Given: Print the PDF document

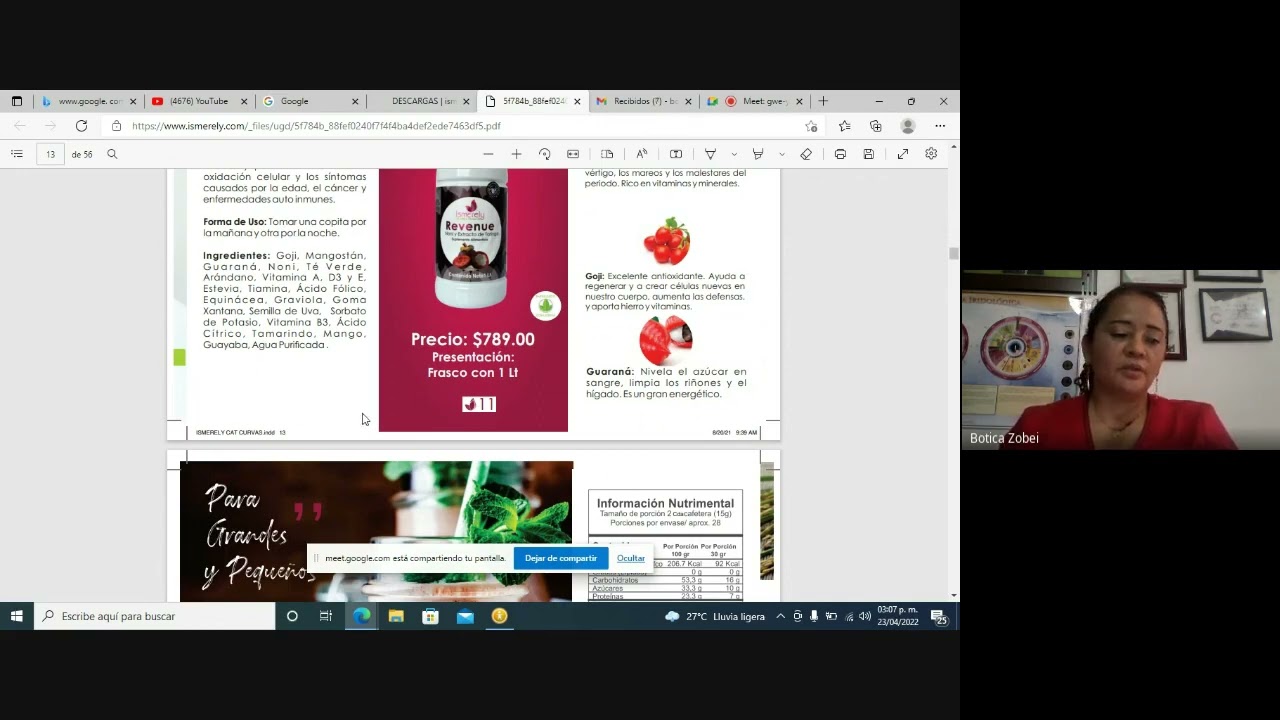Looking at the screenshot, I should pos(840,154).
